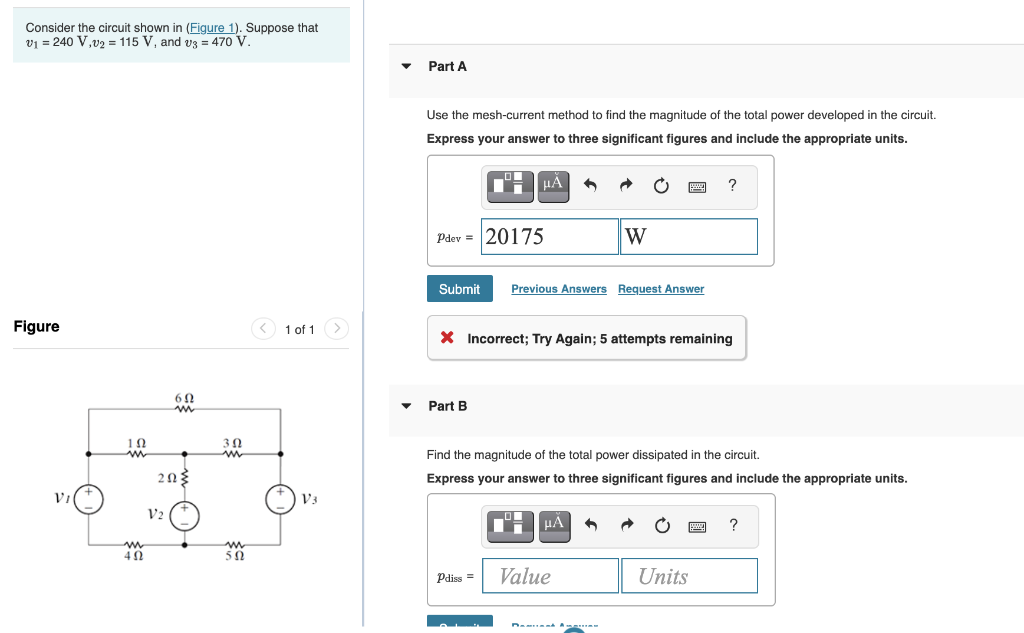Click the previous figure arrow

262,328
